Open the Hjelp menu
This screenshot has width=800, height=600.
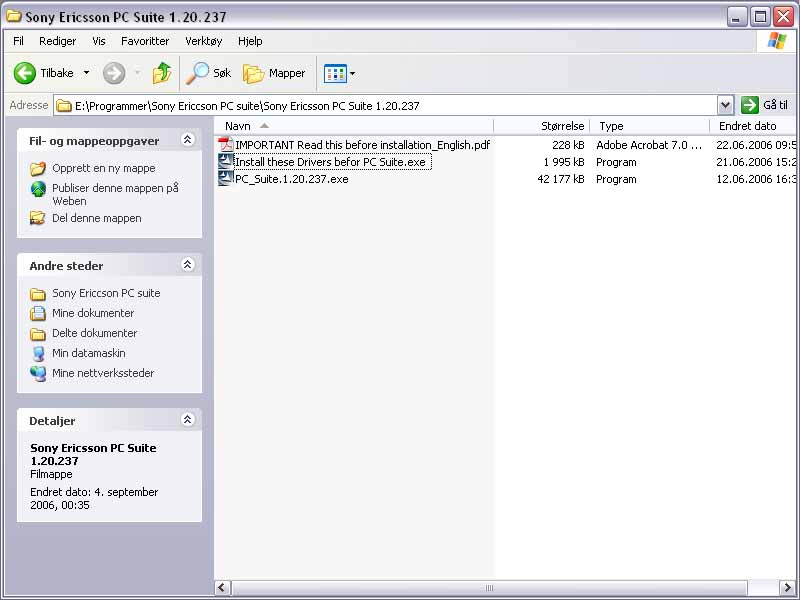250,41
